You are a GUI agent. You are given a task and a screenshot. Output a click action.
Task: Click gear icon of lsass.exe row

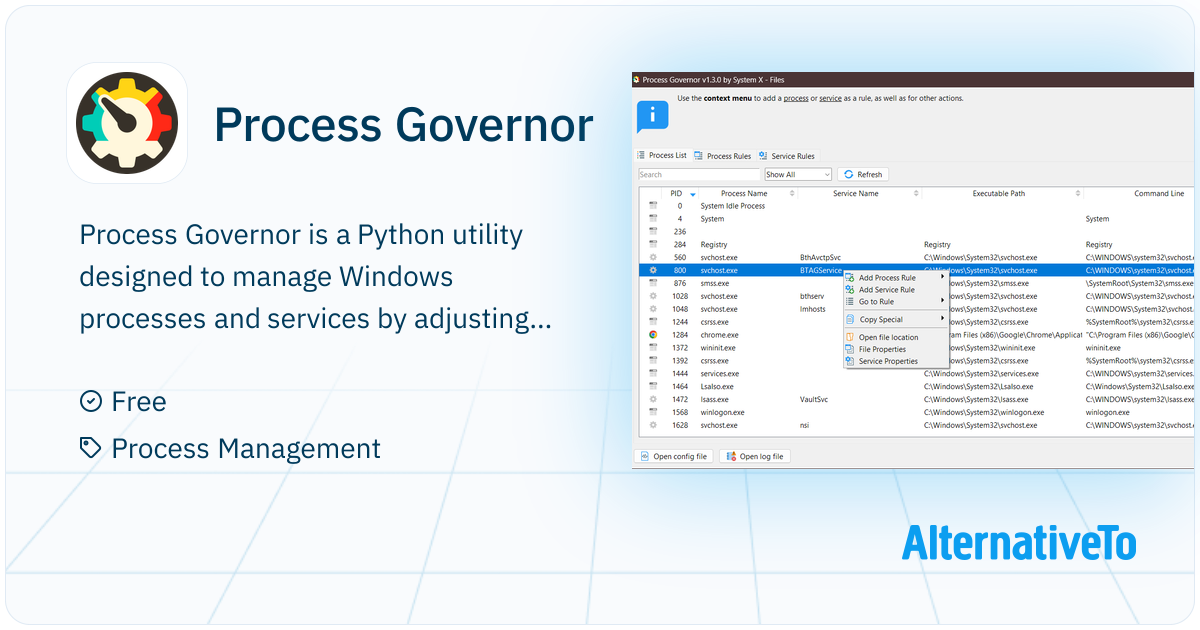[x=652, y=399]
